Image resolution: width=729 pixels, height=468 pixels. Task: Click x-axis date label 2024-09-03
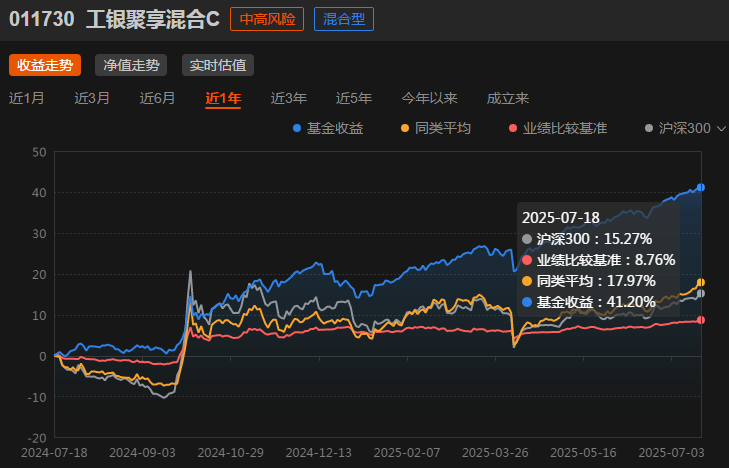coord(142,452)
